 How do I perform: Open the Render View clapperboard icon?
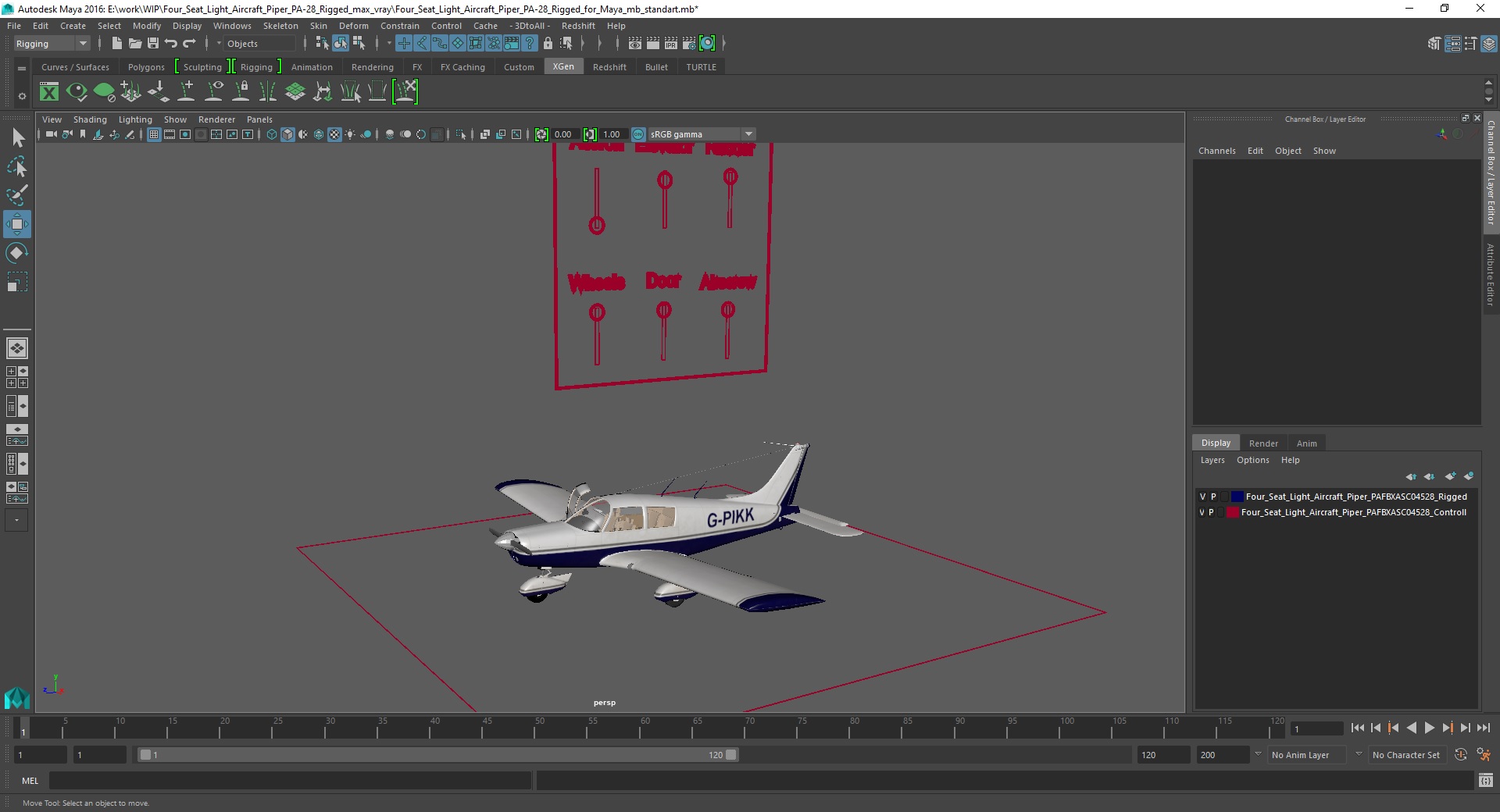(x=635, y=44)
